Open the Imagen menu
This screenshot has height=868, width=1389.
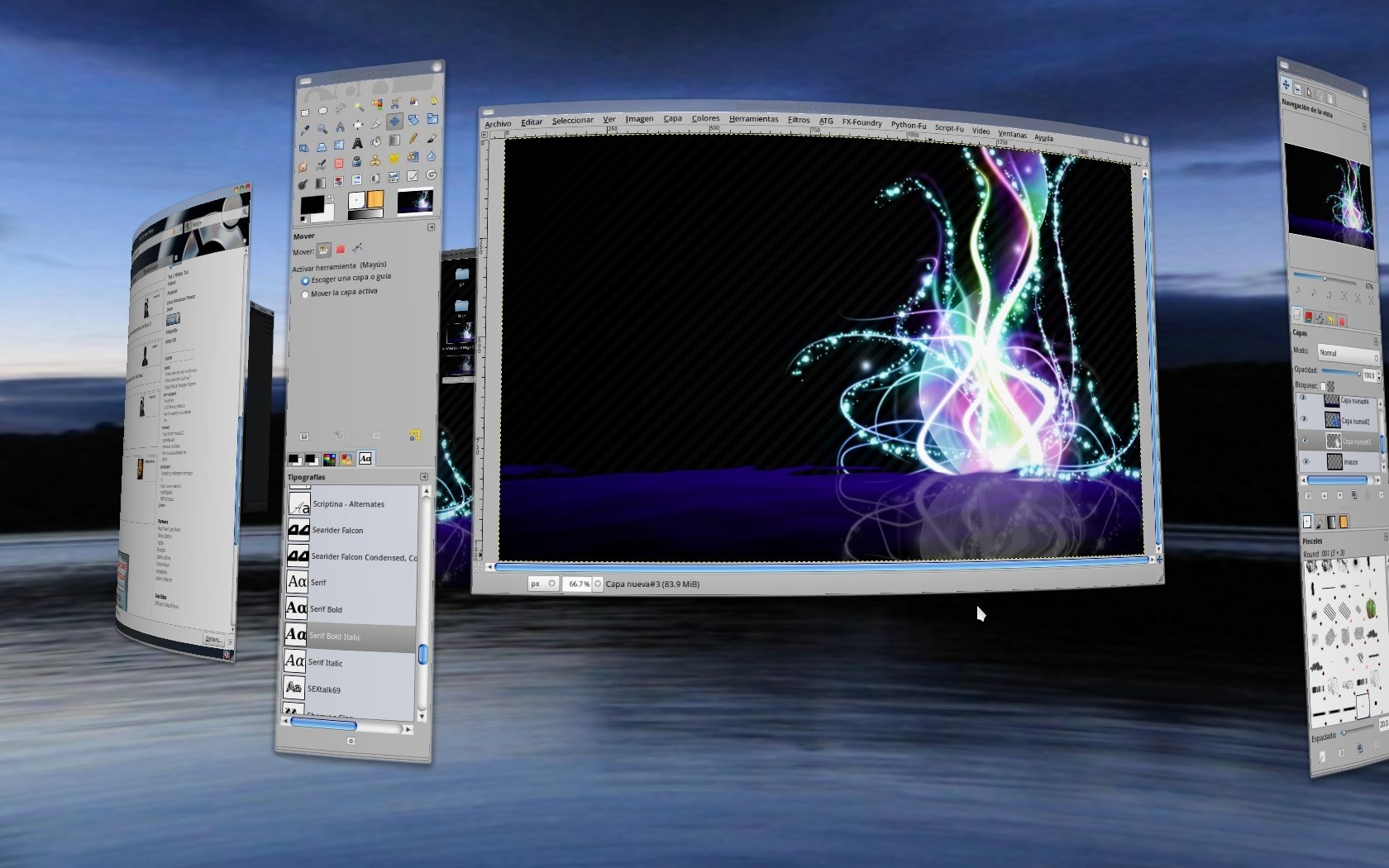click(x=639, y=119)
